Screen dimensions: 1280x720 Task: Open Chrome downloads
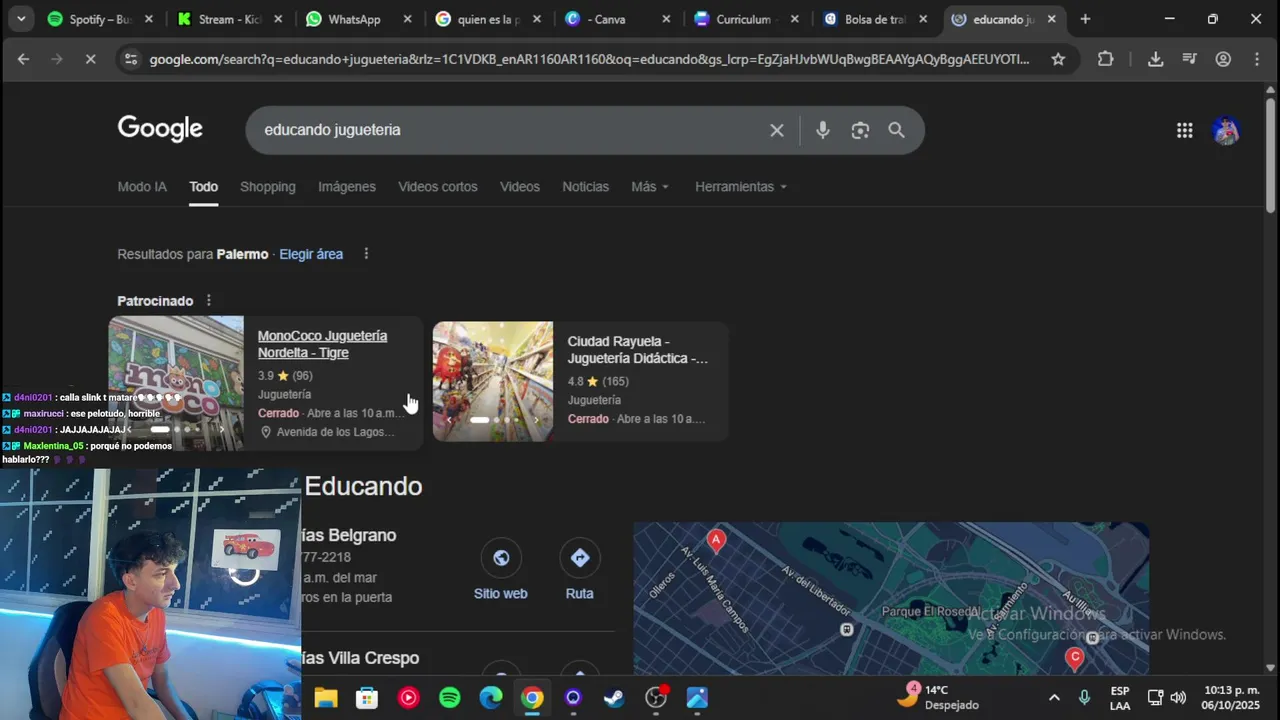[x=1155, y=59]
